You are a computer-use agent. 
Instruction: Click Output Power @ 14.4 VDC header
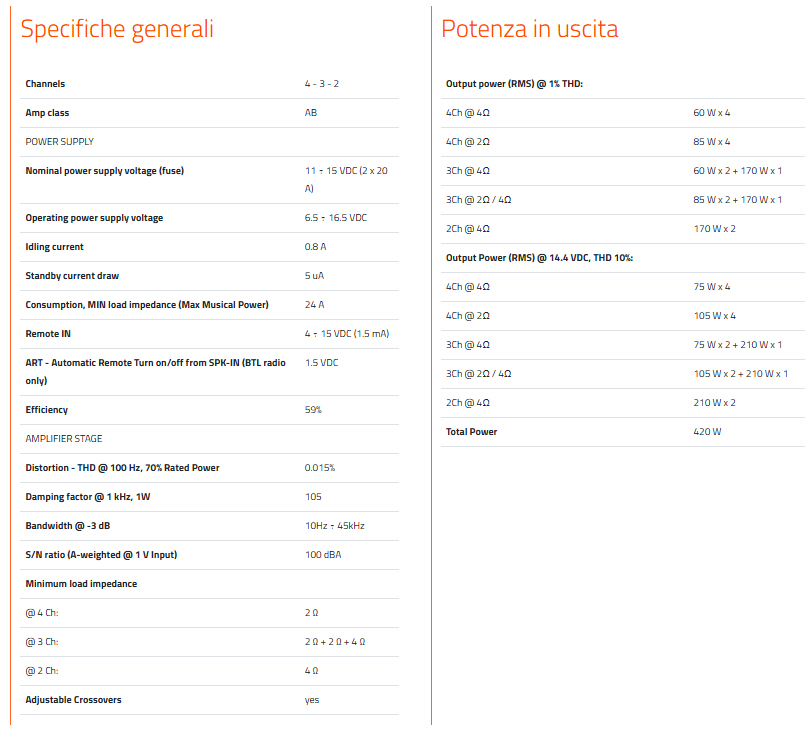[539, 258]
